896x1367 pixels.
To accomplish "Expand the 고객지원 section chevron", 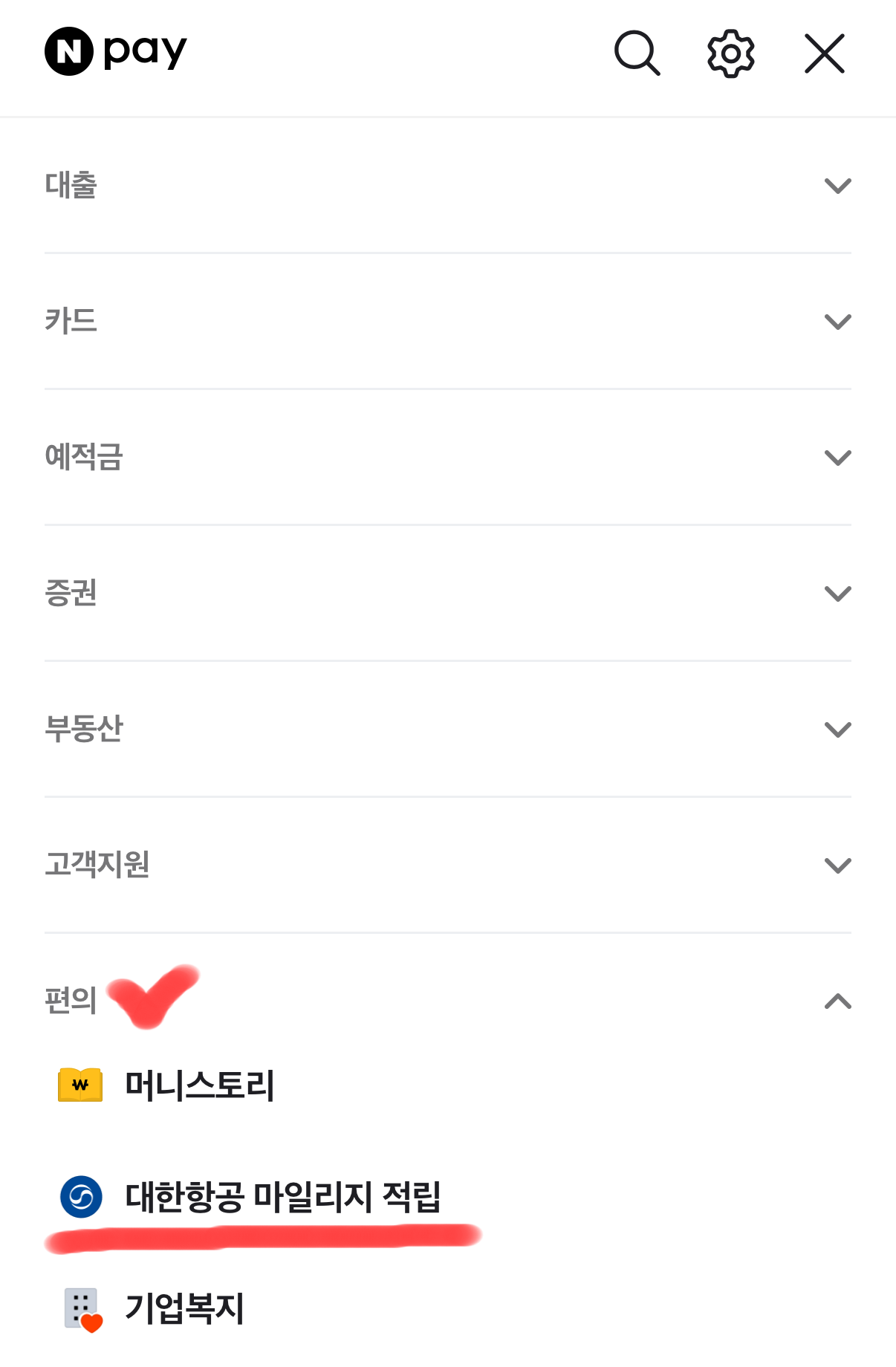I will (x=837, y=866).
